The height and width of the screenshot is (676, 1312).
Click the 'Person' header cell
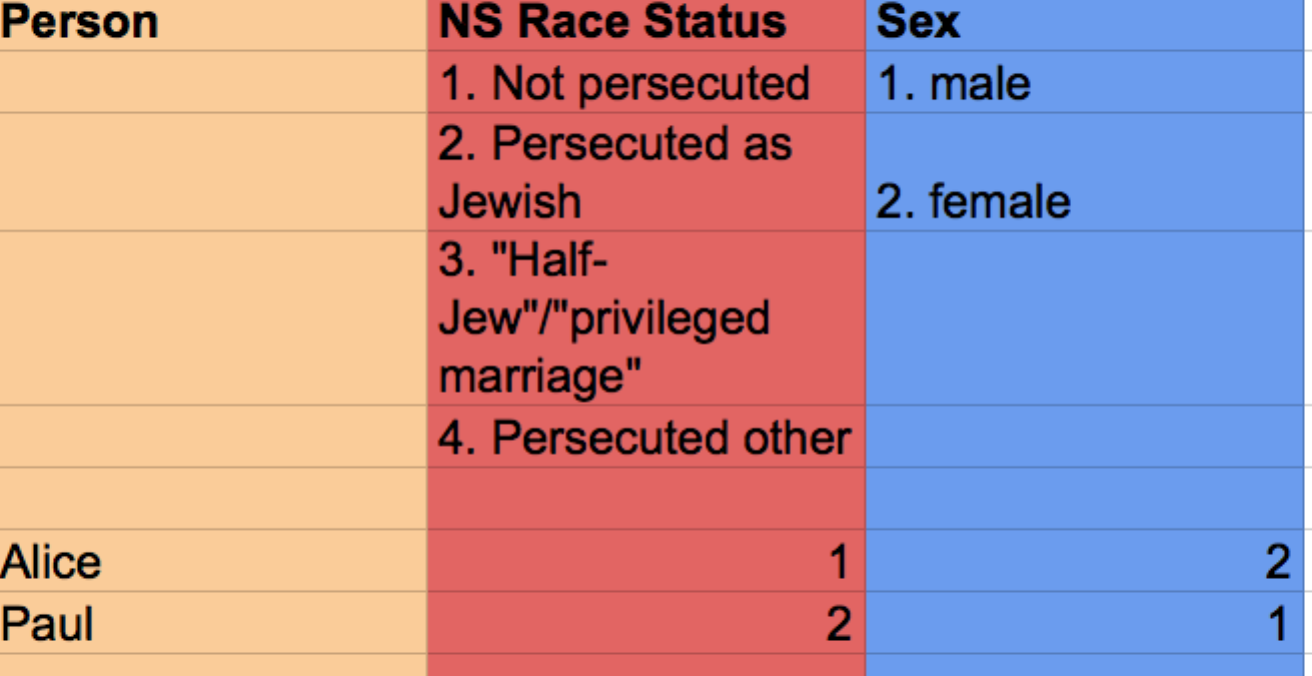point(213,24)
